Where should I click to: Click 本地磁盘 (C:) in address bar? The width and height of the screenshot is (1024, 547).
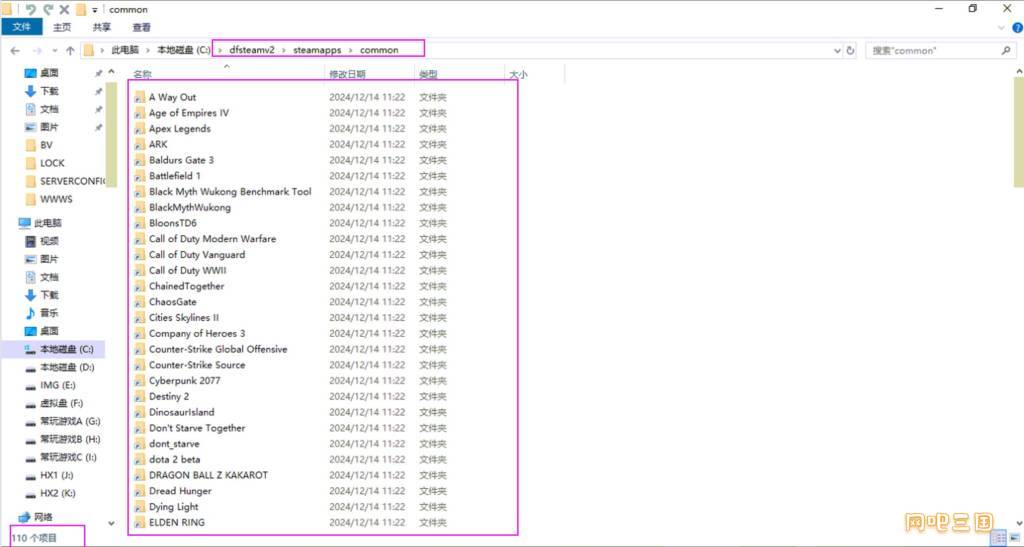[x=184, y=50]
